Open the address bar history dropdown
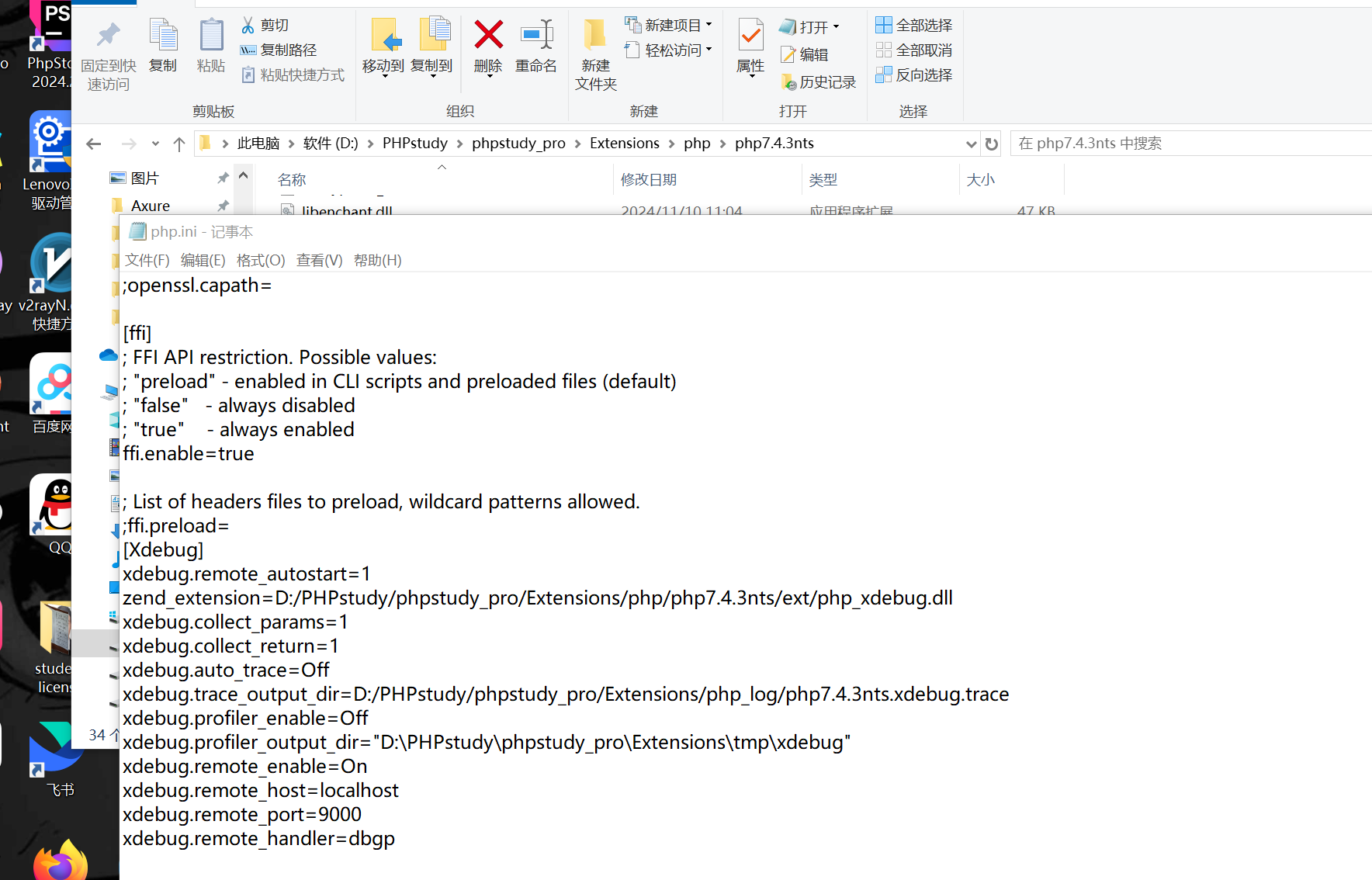Image resolution: width=1372 pixels, height=880 pixels. point(971,144)
